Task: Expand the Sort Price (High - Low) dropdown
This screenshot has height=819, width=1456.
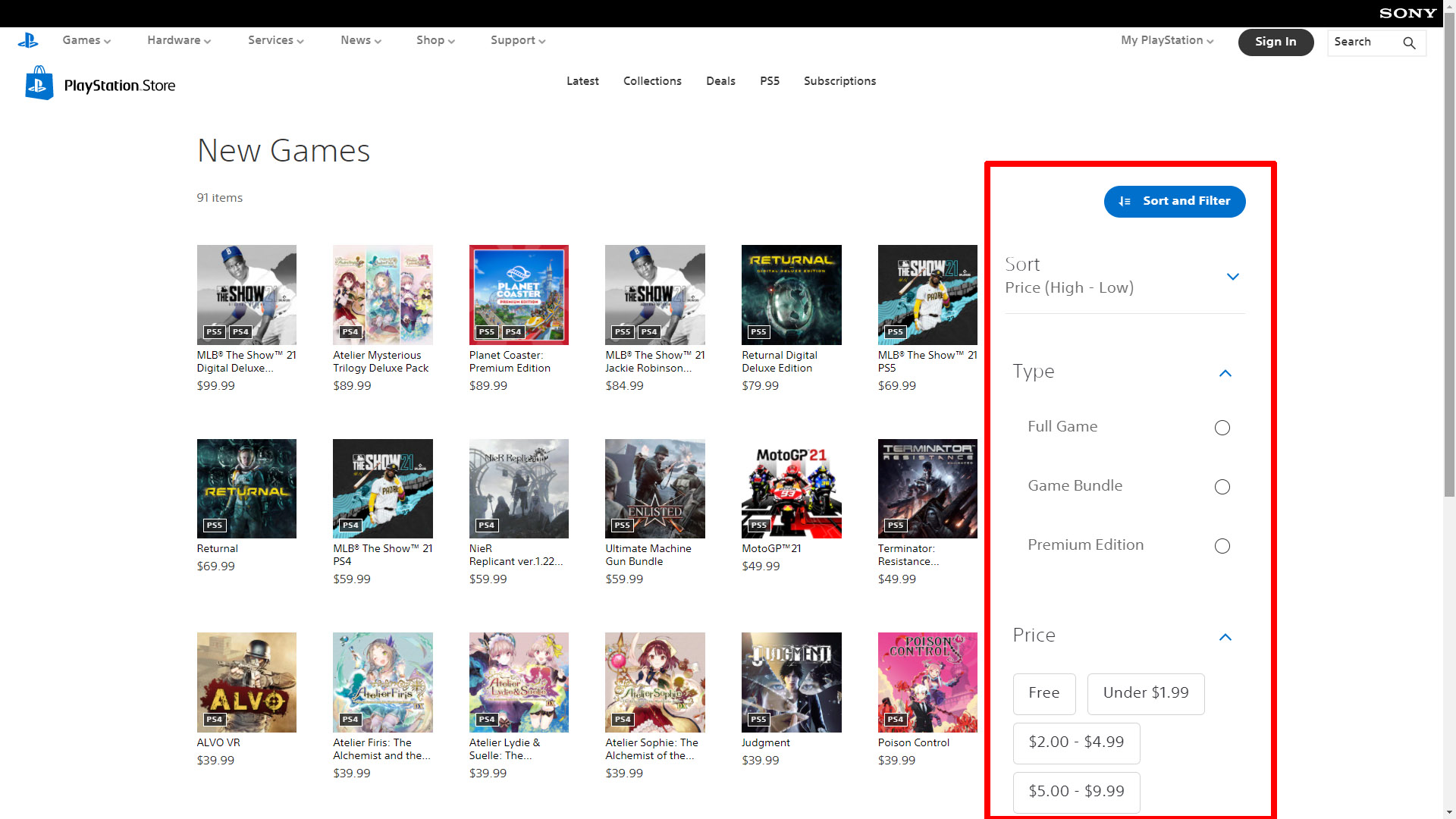Action: click(x=1125, y=277)
